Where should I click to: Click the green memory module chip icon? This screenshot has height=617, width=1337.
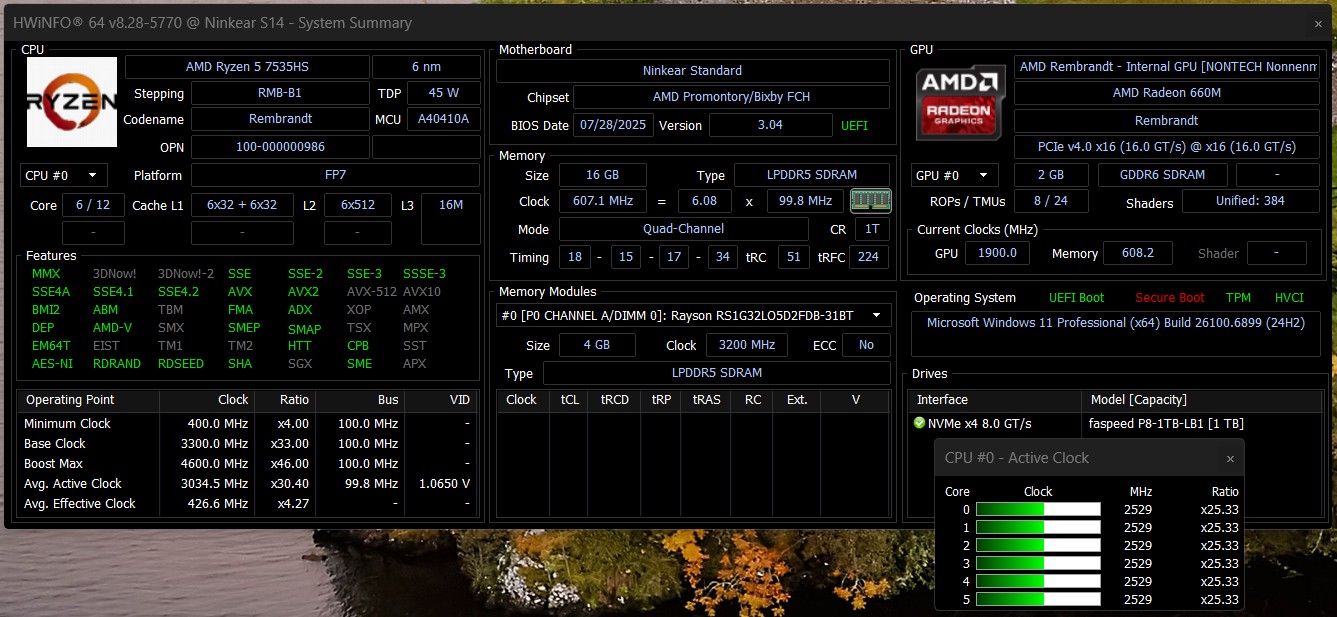click(x=870, y=201)
